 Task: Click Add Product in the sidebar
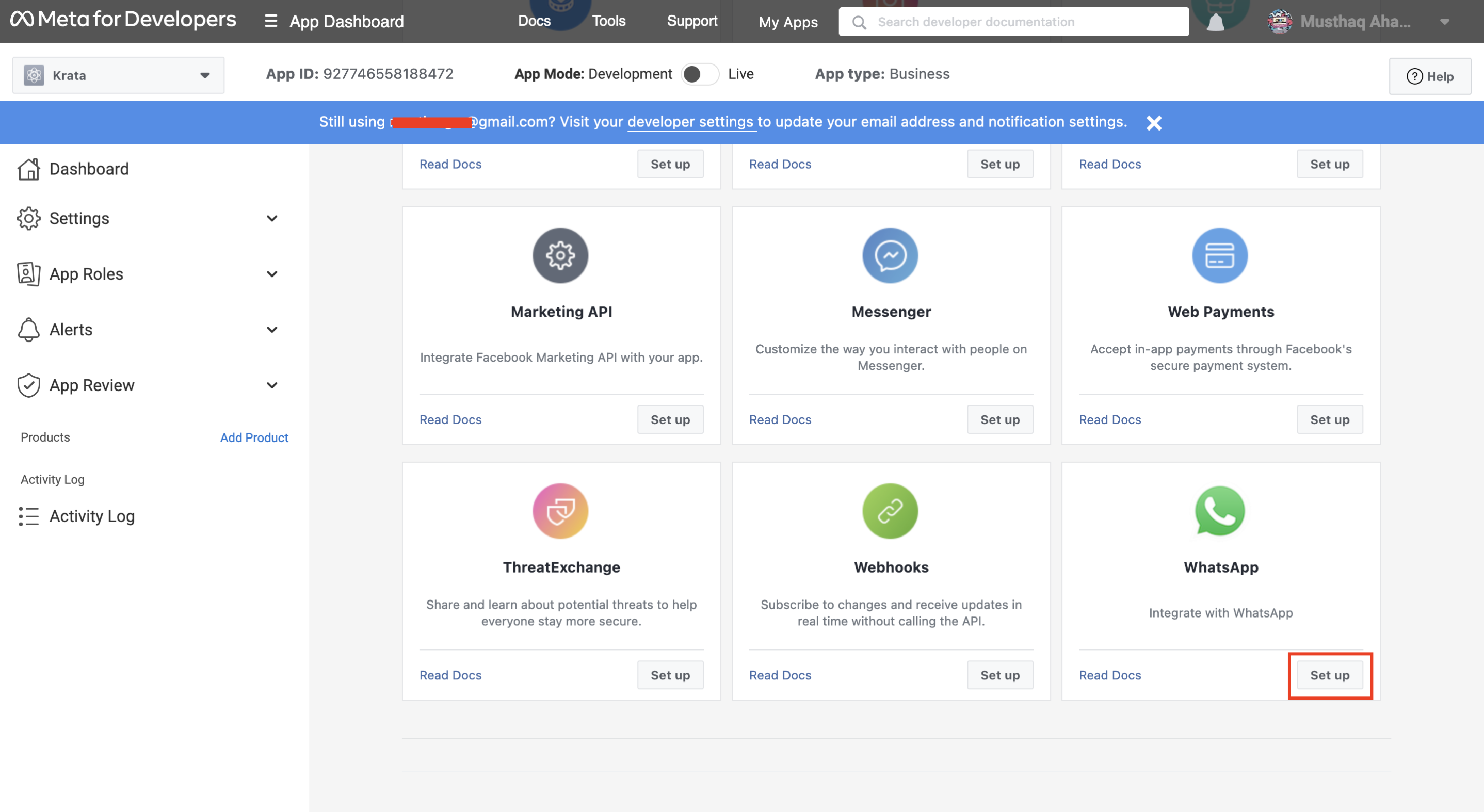click(253, 437)
